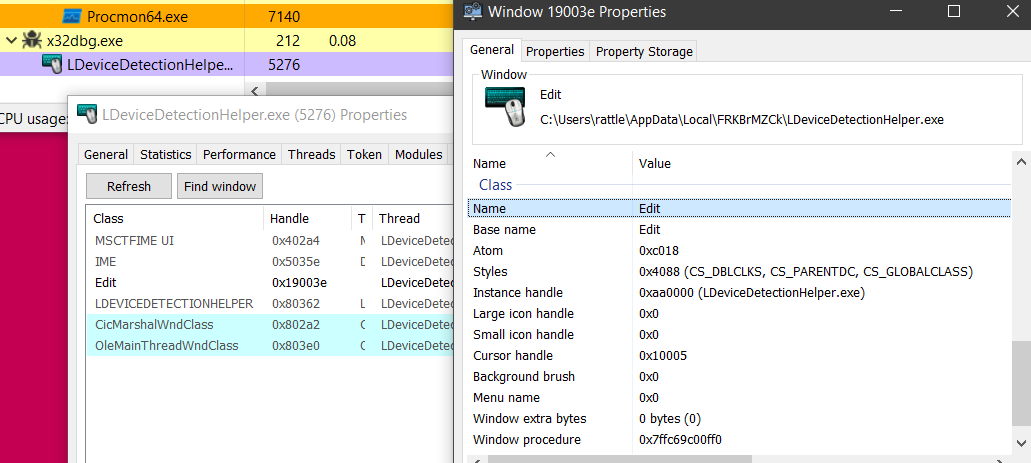1031x463 pixels.
Task: Open the Modules tab
Action: pyautogui.click(x=418, y=154)
